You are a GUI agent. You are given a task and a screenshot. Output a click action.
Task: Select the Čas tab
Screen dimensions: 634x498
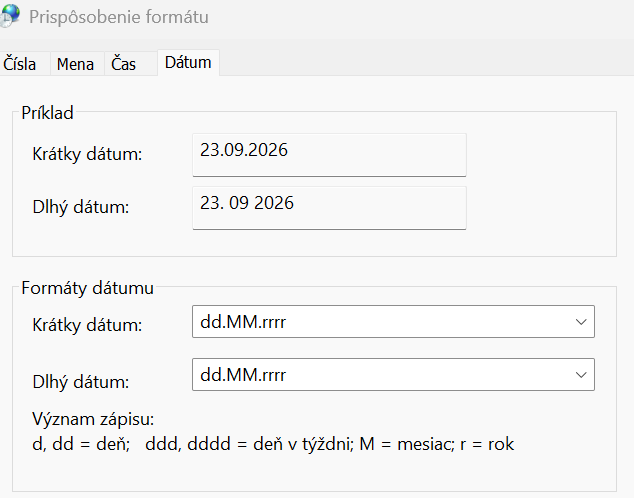pos(124,64)
